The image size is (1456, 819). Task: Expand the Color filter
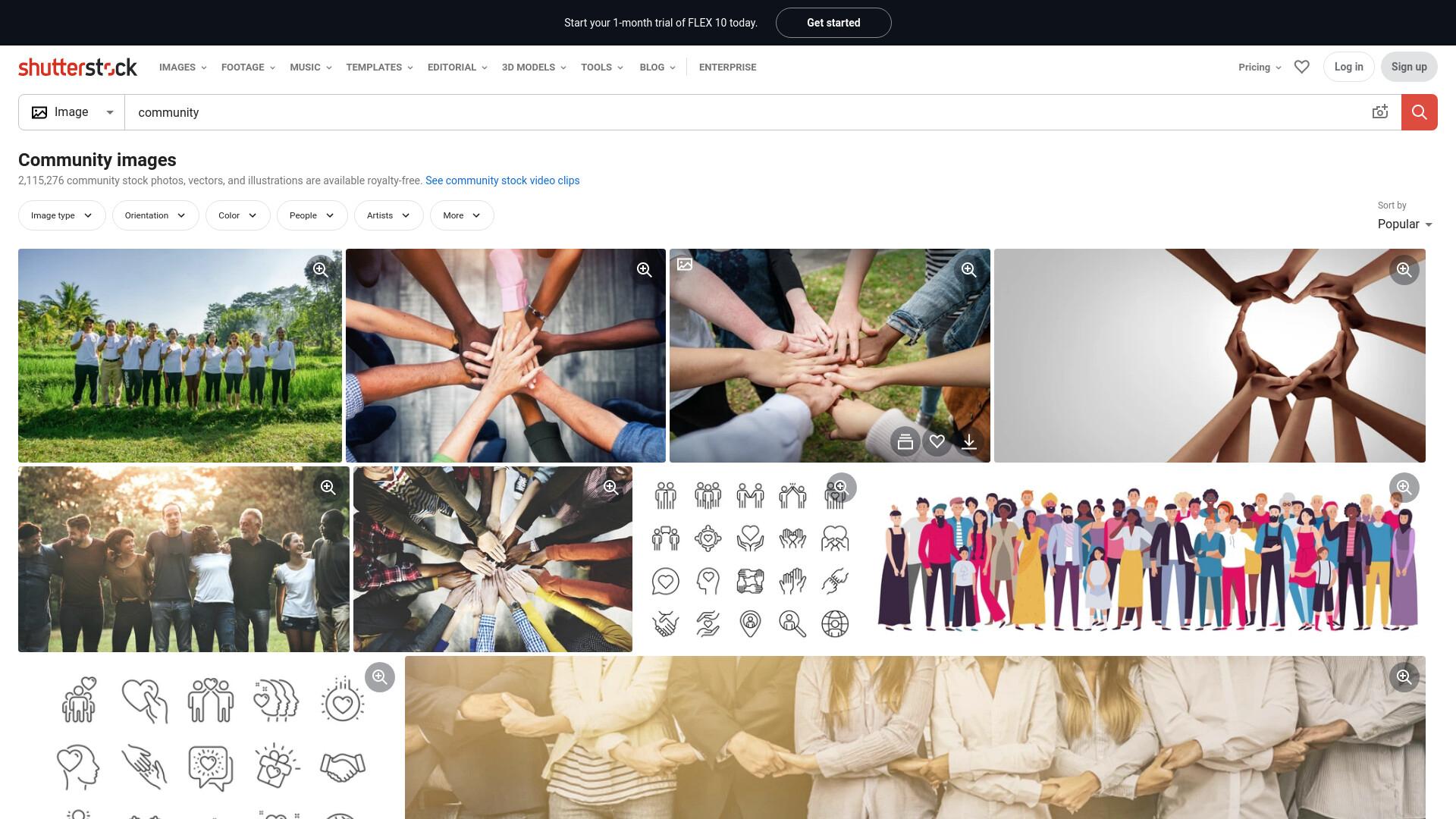(237, 215)
